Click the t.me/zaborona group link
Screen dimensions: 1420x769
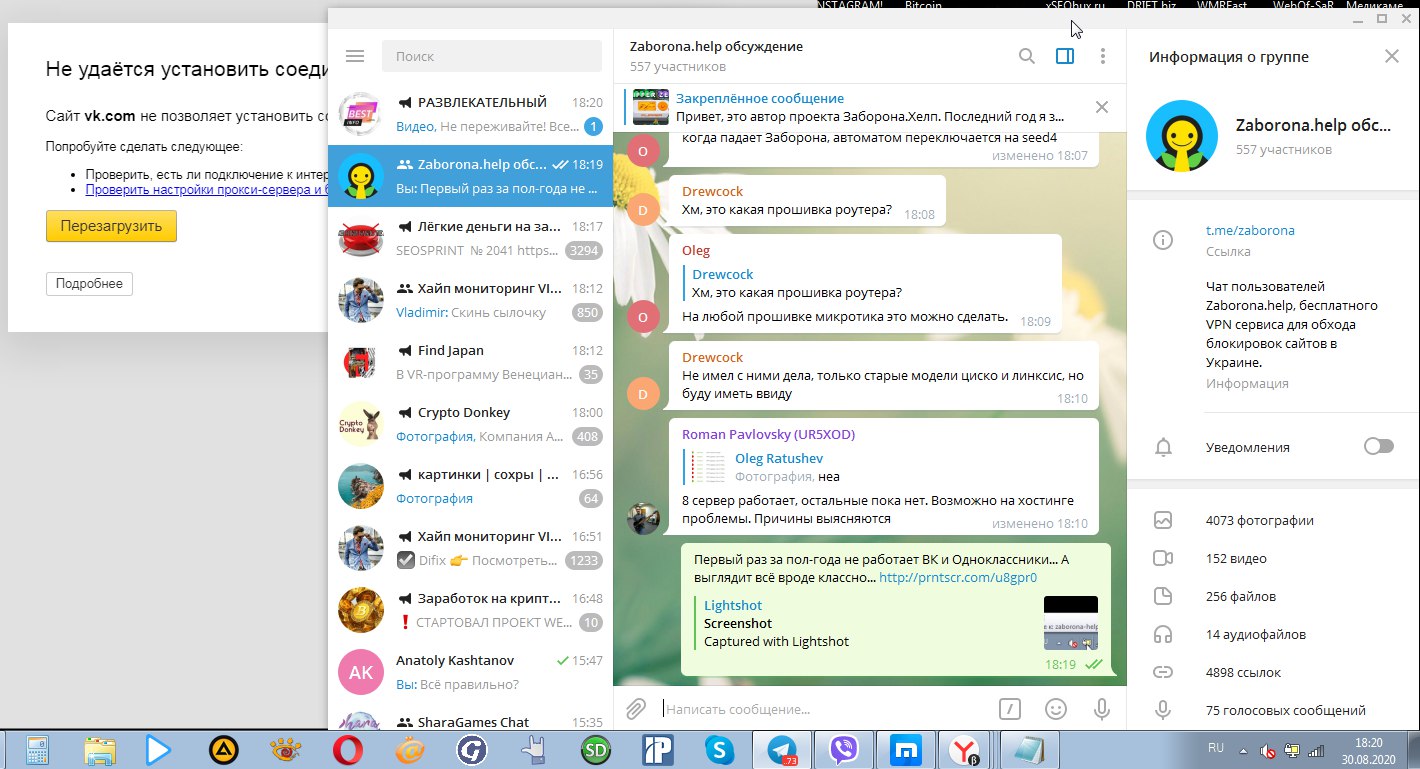click(1250, 230)
